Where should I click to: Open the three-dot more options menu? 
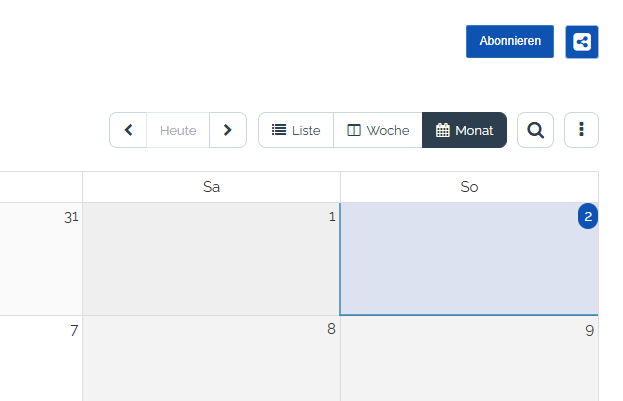click(x=581, y=130)
